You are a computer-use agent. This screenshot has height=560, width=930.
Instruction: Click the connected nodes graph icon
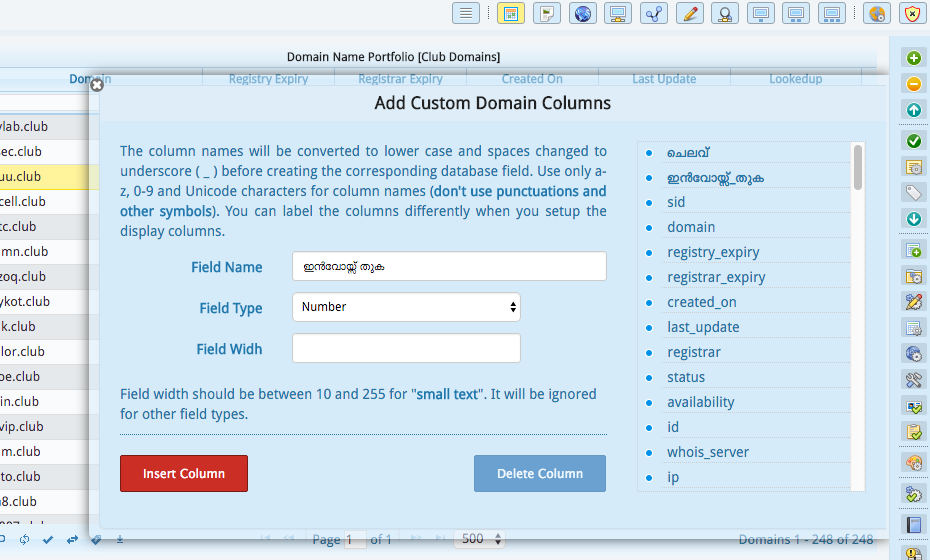coord(654,13)
